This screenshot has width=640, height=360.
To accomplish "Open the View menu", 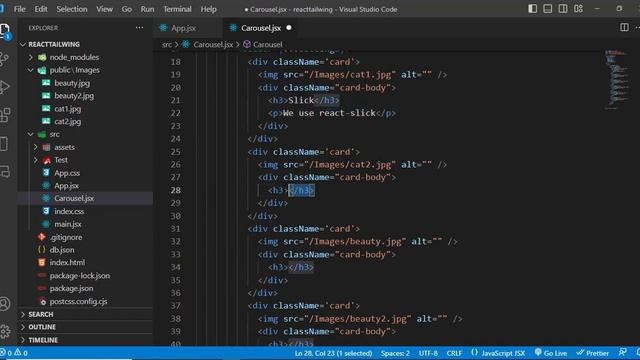I will tap(104, 9).
